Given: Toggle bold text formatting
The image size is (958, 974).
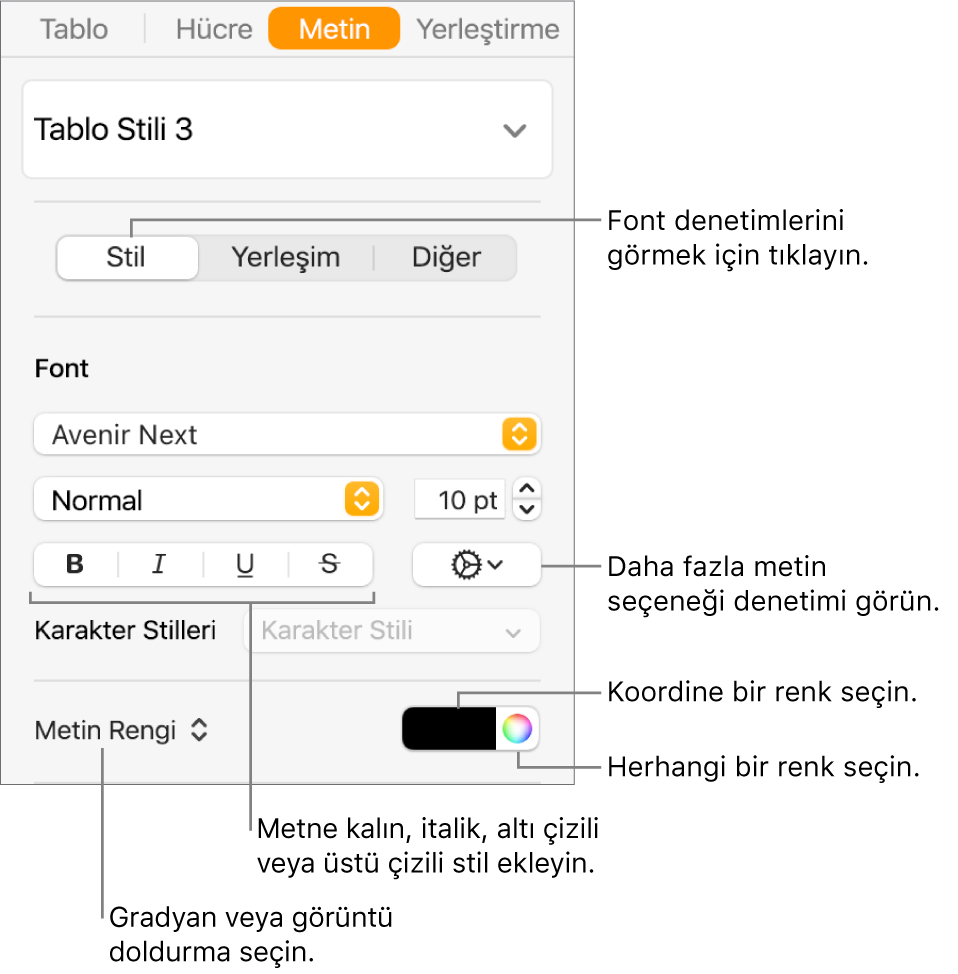Looking at the screenshot, I should (75, 565).
